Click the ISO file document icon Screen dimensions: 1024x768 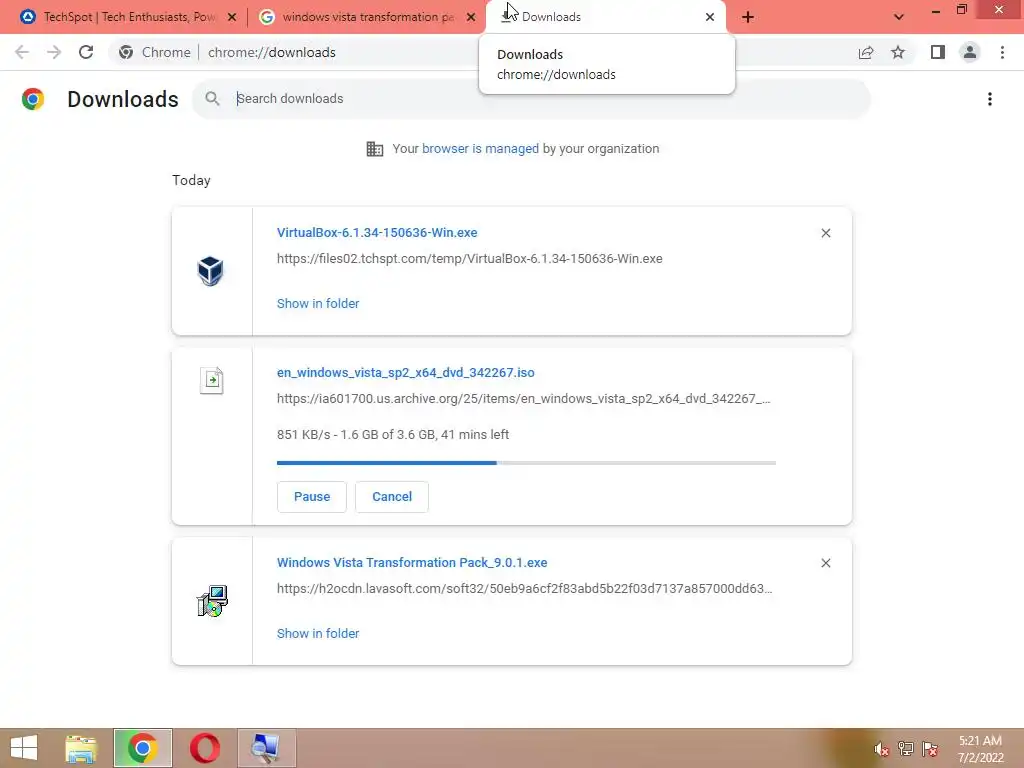point(212,380)
